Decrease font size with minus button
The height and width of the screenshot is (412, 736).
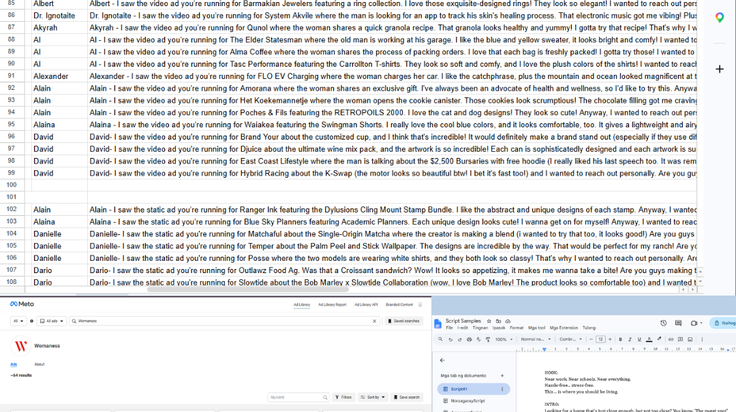click(x=592, y=339)
